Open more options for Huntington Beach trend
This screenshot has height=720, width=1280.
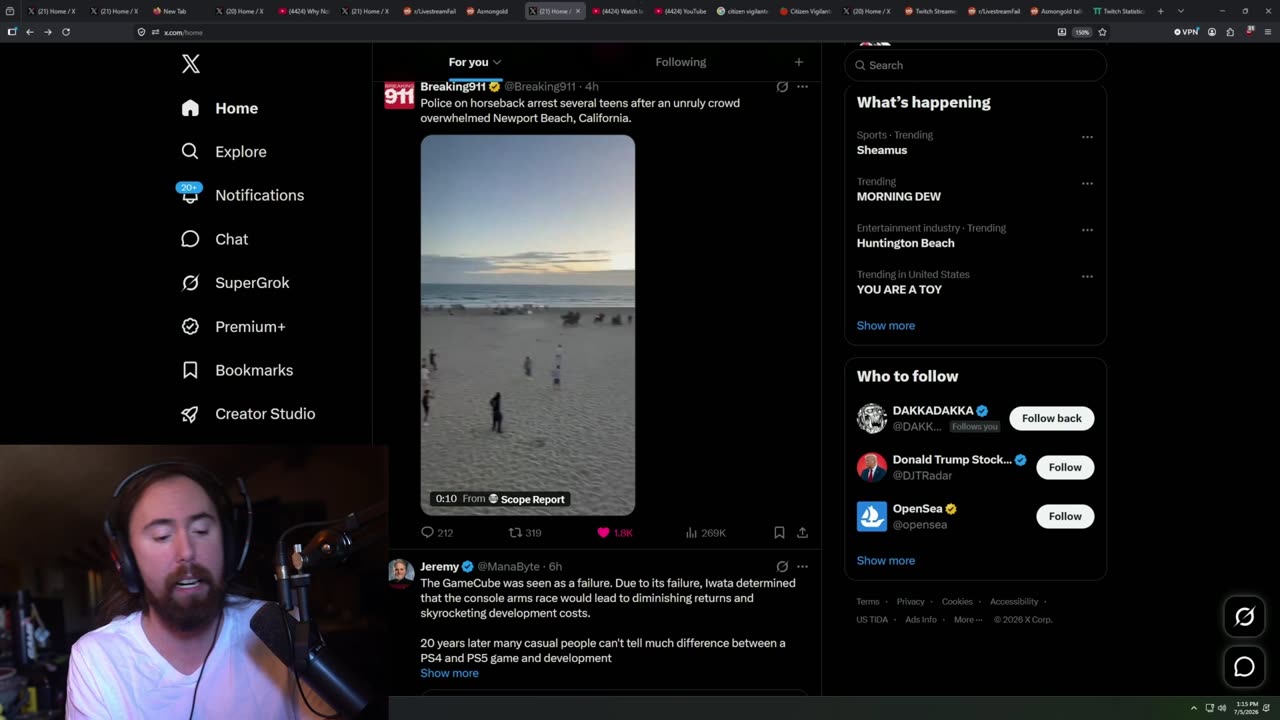click(x=1087, y=230)
